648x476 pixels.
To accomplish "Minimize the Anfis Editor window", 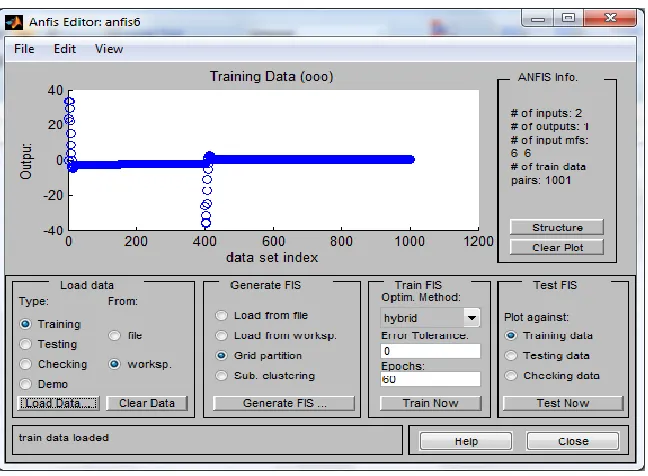I will pos(538,19).
